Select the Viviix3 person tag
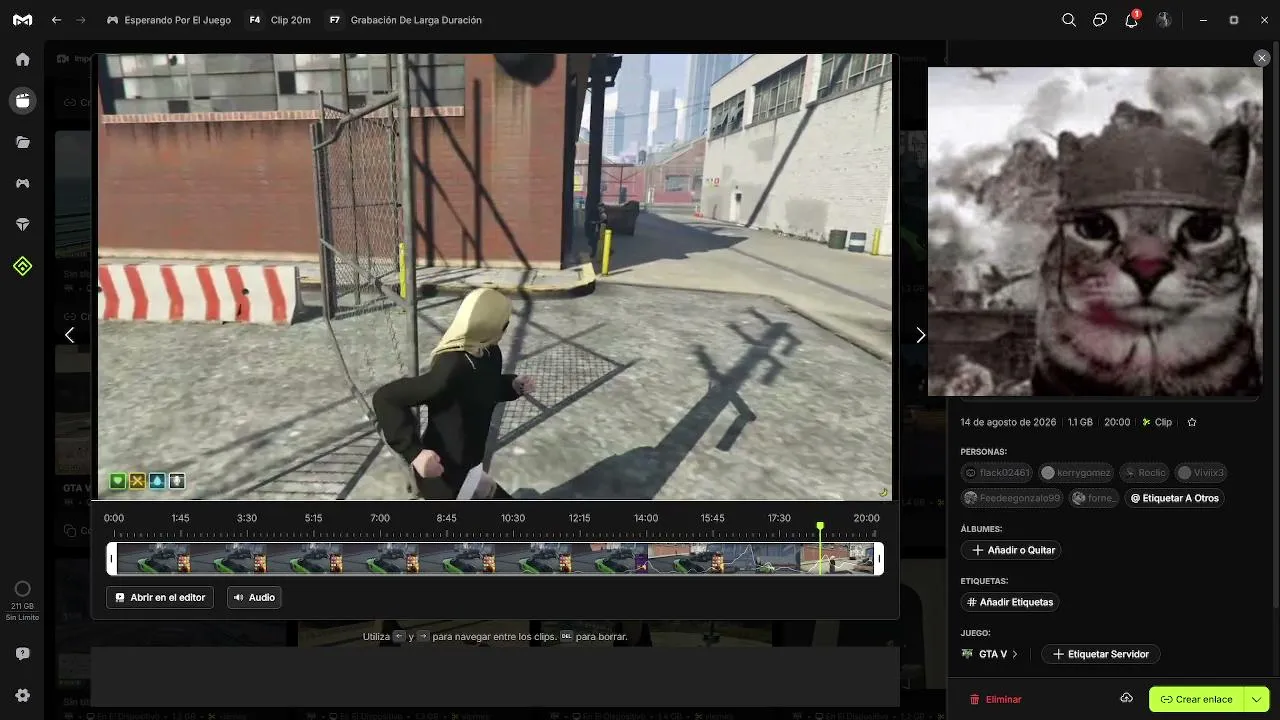 pos(1200,472)
